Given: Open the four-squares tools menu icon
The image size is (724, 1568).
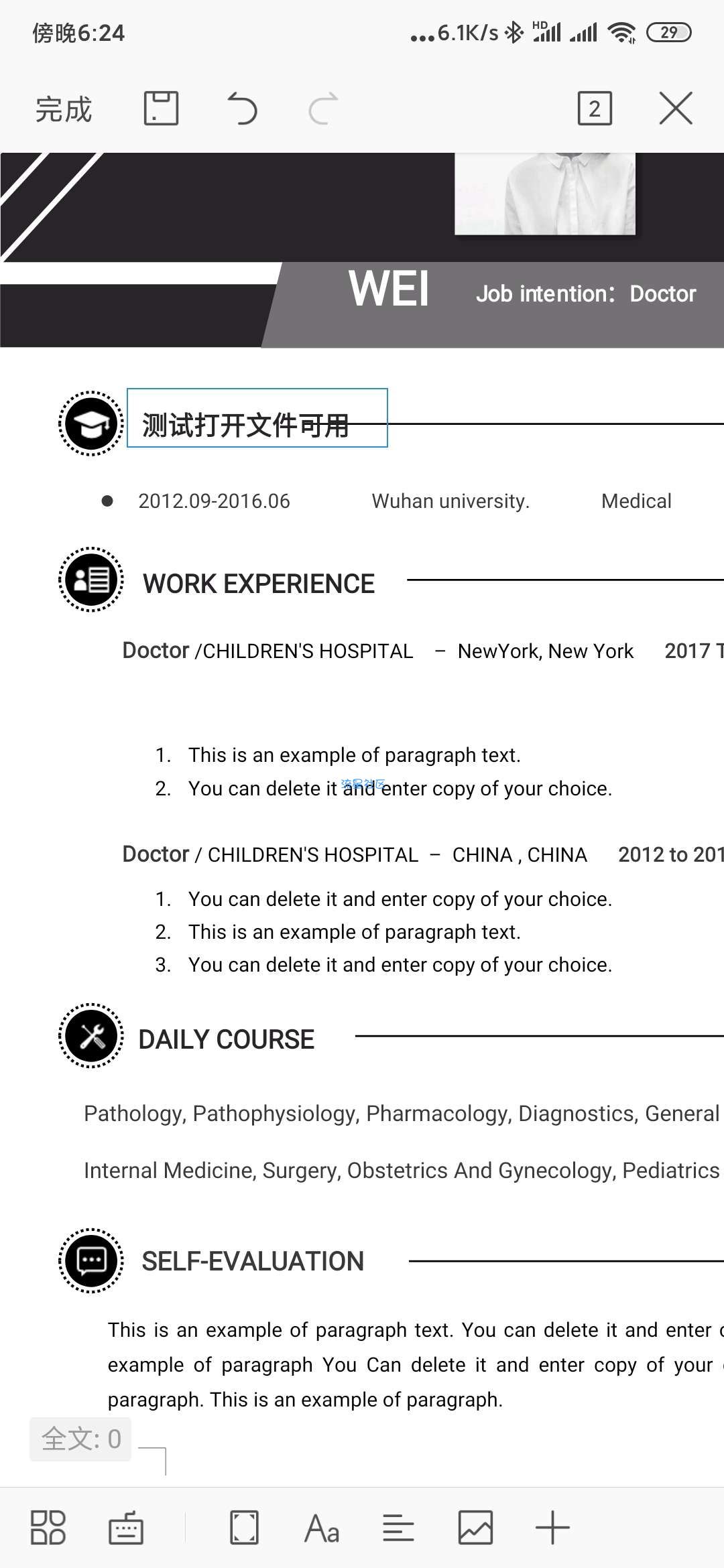Looking at the screenshot, I should coord(48,1528).
